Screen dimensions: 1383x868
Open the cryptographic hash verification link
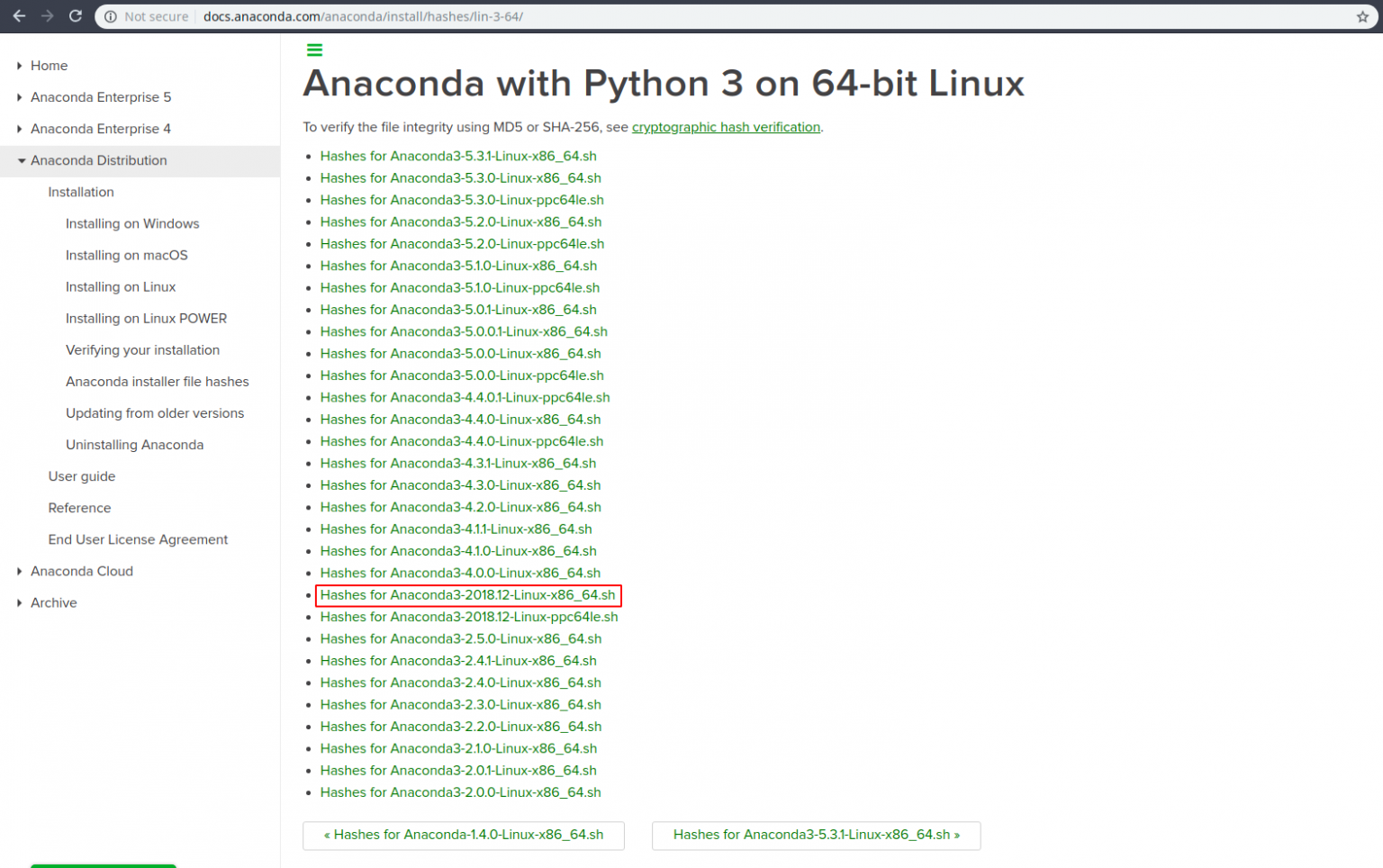point(726,127)
